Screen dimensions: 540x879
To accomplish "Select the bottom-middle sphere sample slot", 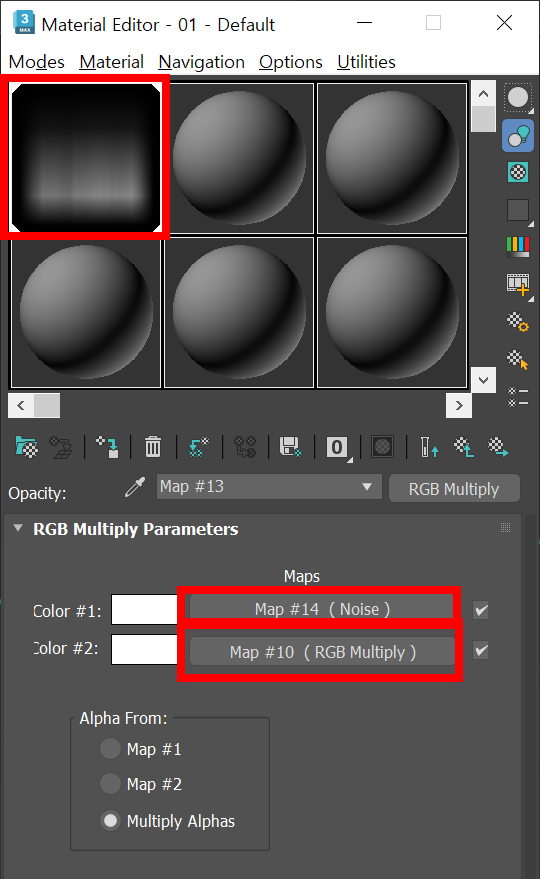I will (239, 312).
